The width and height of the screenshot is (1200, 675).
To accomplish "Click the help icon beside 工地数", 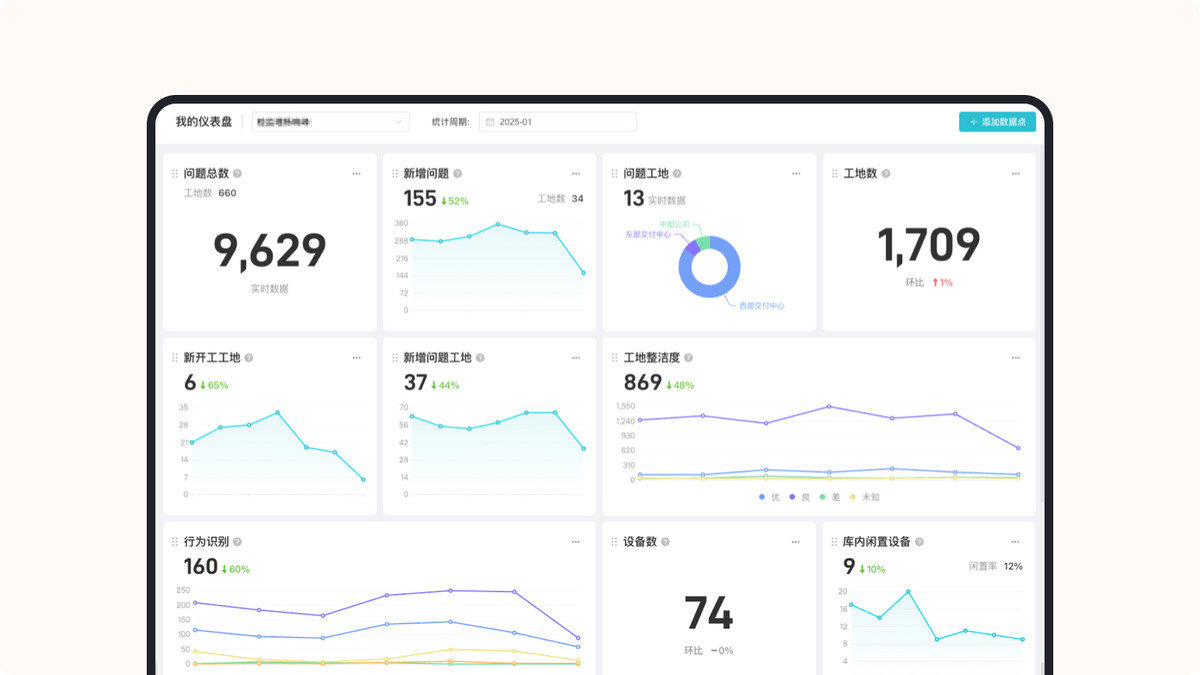I will coord(886,173).
